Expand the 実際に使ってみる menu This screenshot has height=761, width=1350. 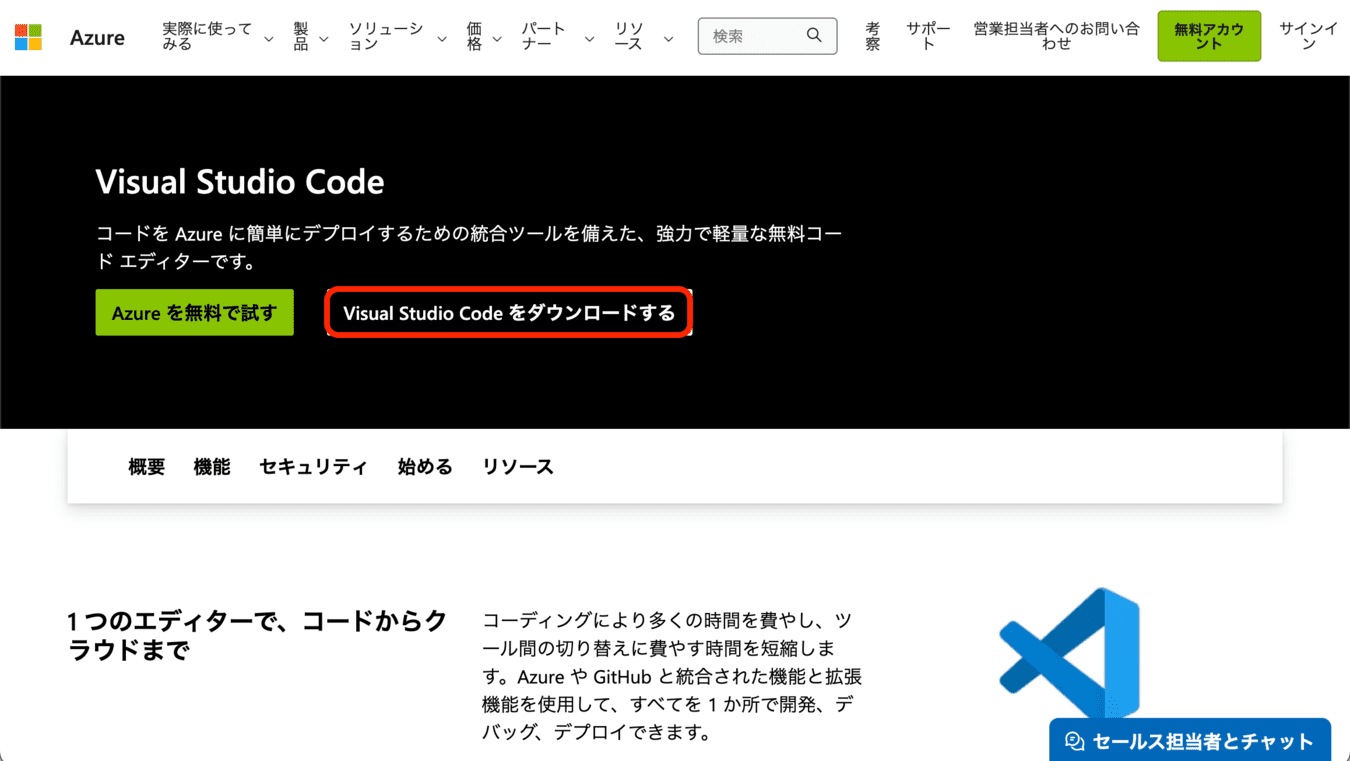[218, 37]
